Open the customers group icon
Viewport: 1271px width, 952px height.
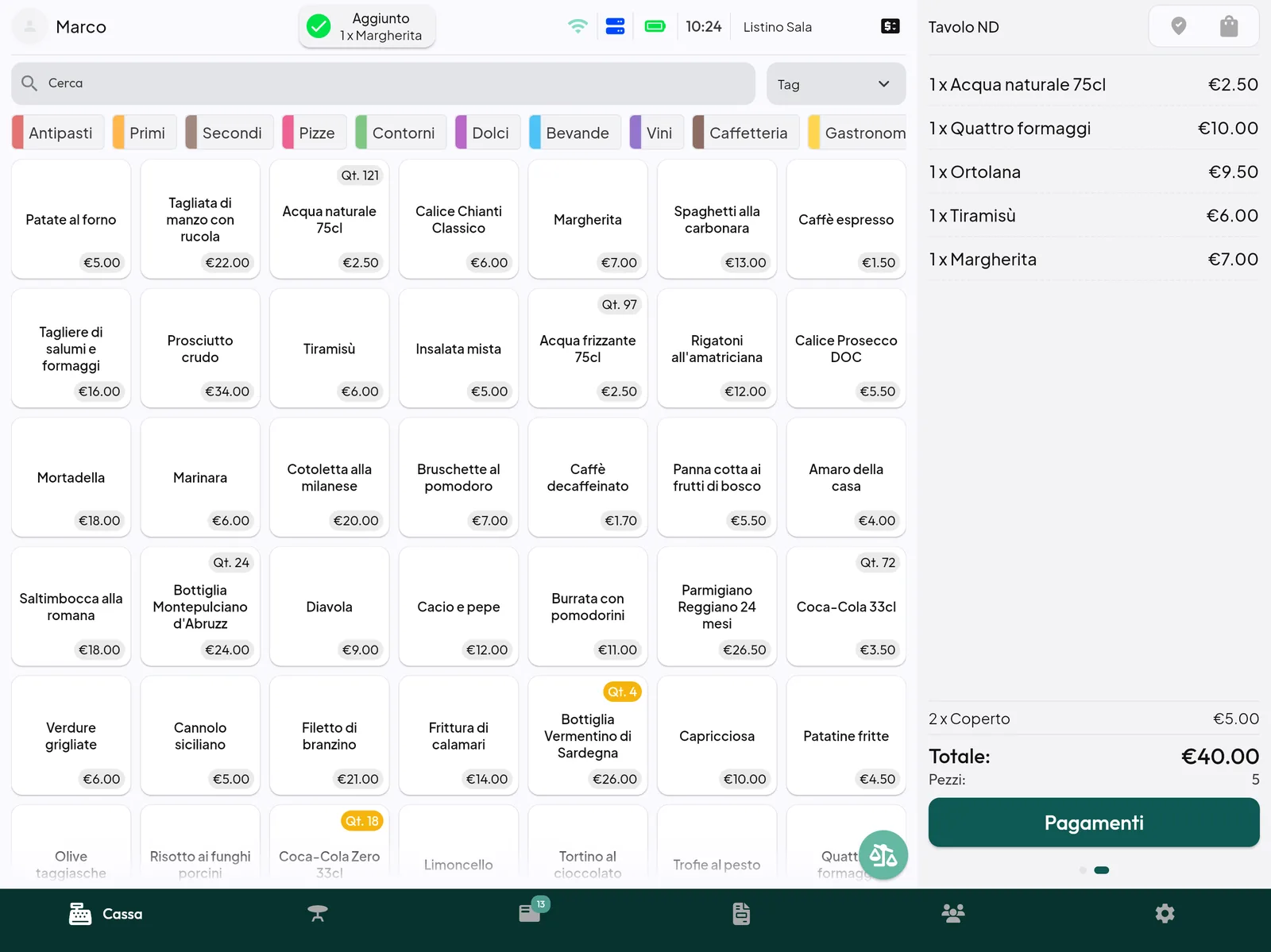coord(953,914)
